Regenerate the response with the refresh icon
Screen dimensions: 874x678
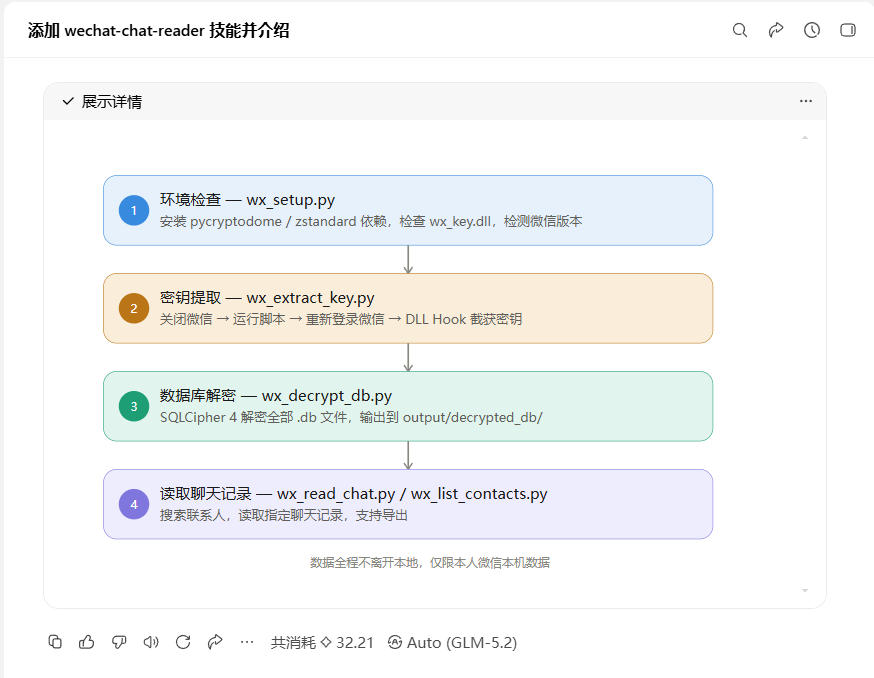click(183, 642)
